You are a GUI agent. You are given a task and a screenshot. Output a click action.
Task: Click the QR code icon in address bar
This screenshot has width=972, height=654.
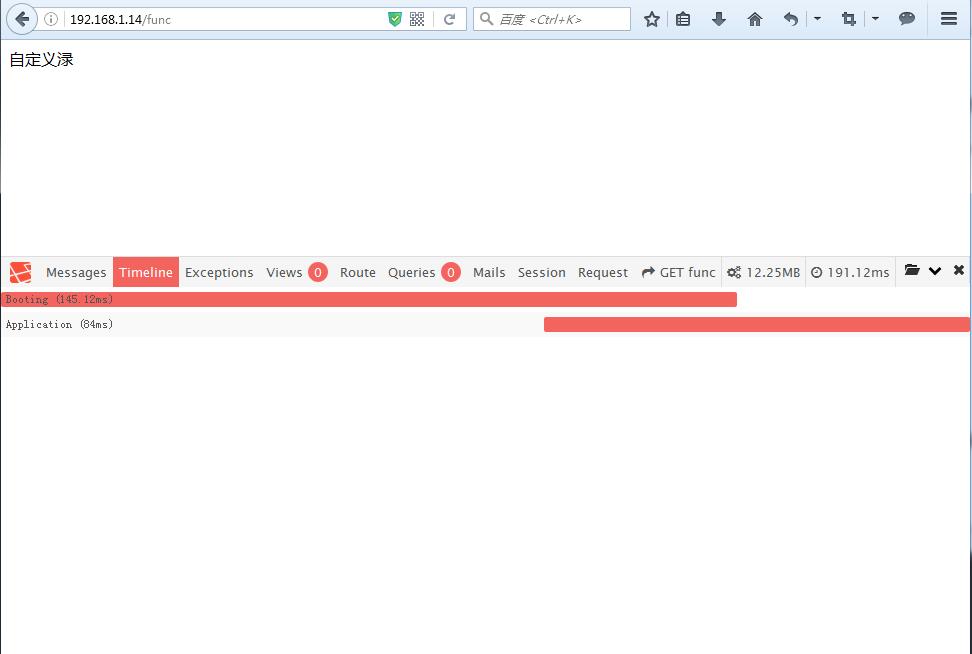[417, 19]
